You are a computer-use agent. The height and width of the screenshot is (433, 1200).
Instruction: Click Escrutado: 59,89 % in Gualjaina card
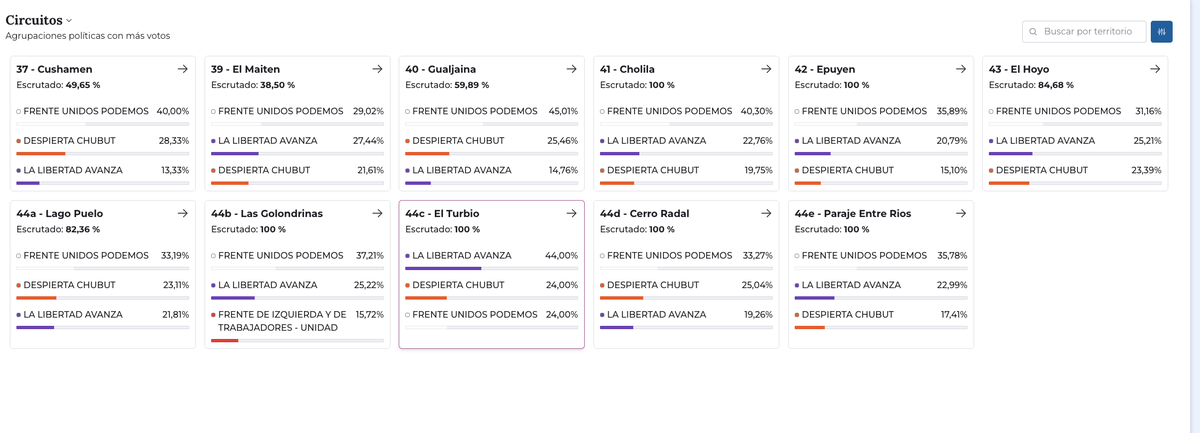447,86
